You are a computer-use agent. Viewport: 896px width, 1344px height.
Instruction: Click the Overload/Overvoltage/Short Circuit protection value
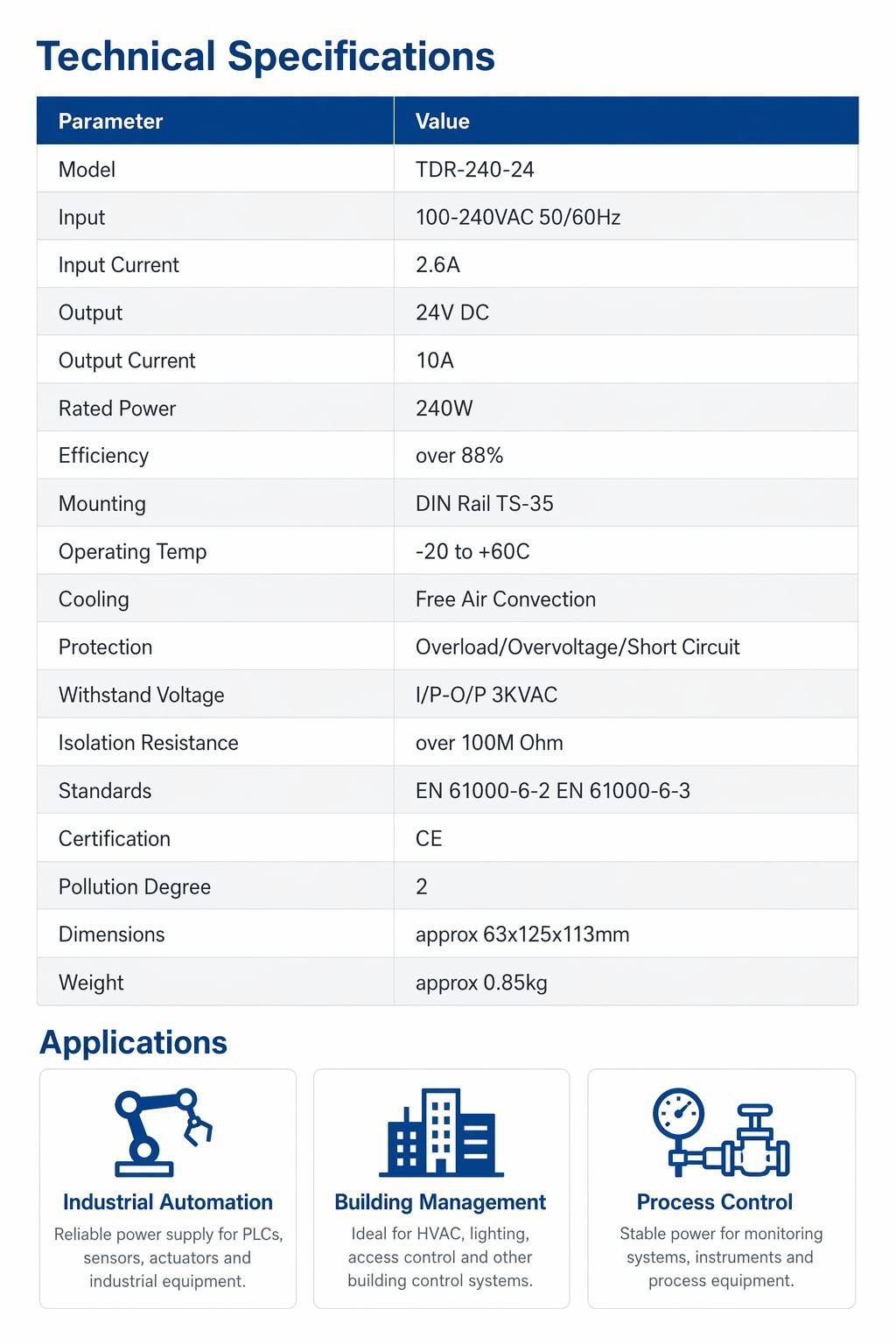pos(577,647)
